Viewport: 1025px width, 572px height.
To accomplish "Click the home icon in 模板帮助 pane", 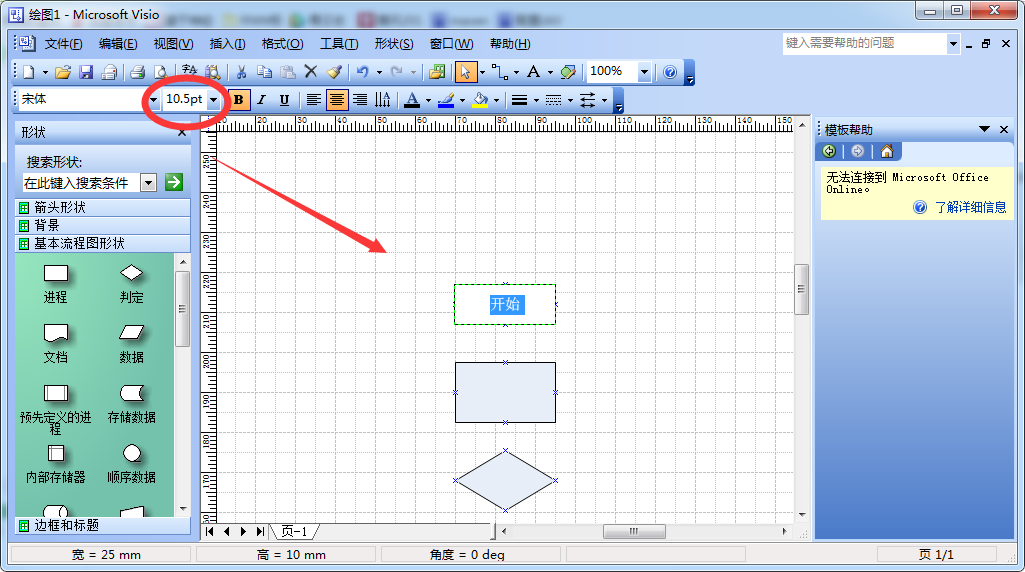I will coord(886,151).
